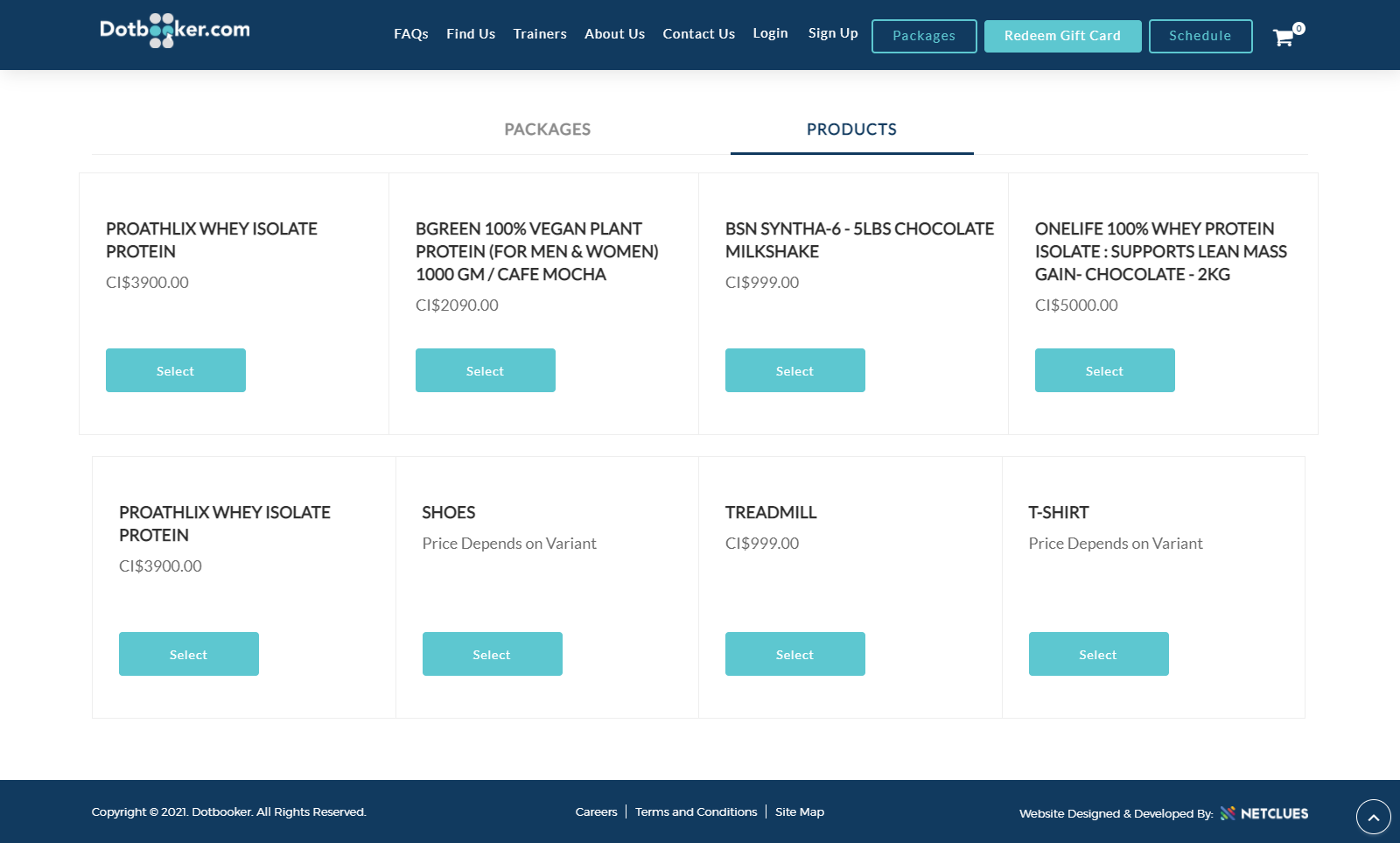Select About Us in the header menu

pyautogui.click(x=614, y=34)
